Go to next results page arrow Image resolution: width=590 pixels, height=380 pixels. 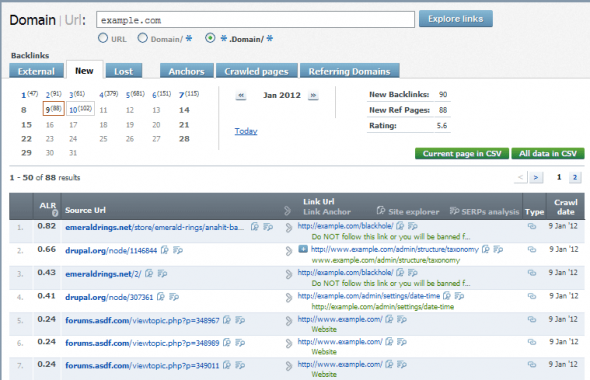point(536,177)
